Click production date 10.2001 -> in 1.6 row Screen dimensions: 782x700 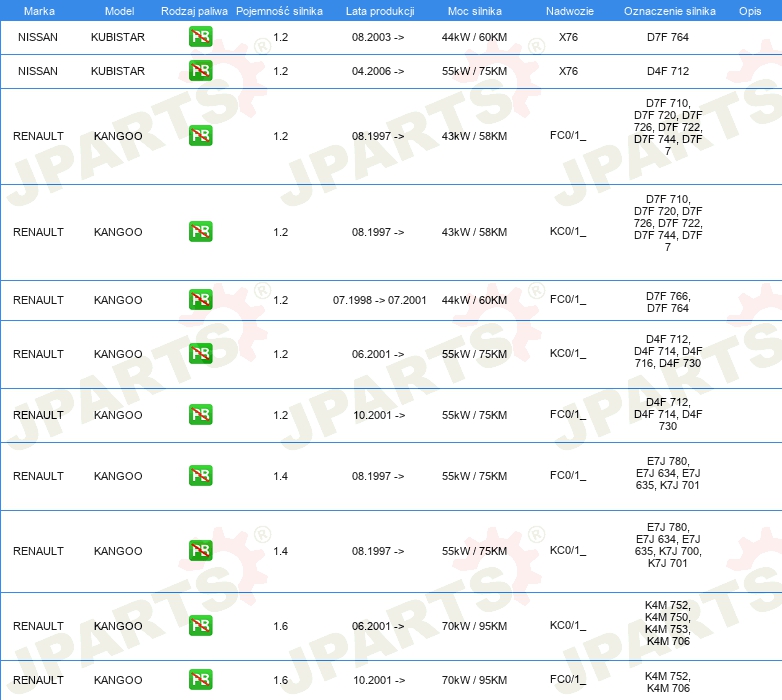pyautogui.click(x=379, y=680)
